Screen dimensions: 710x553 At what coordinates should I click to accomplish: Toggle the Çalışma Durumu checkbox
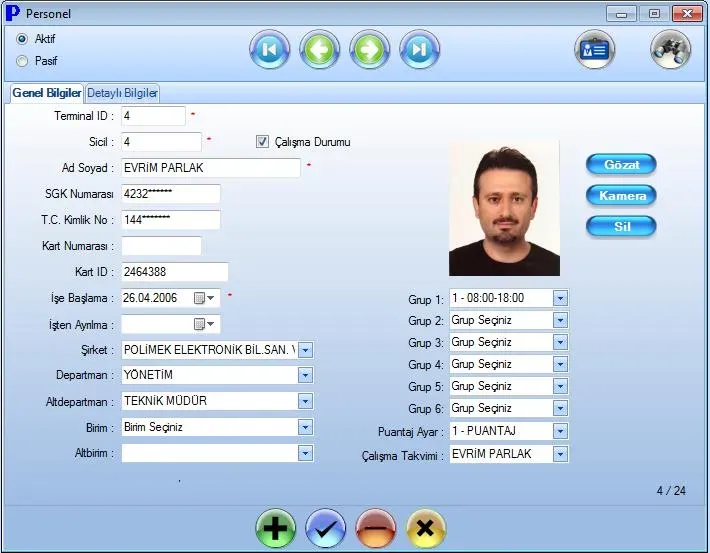264,142
